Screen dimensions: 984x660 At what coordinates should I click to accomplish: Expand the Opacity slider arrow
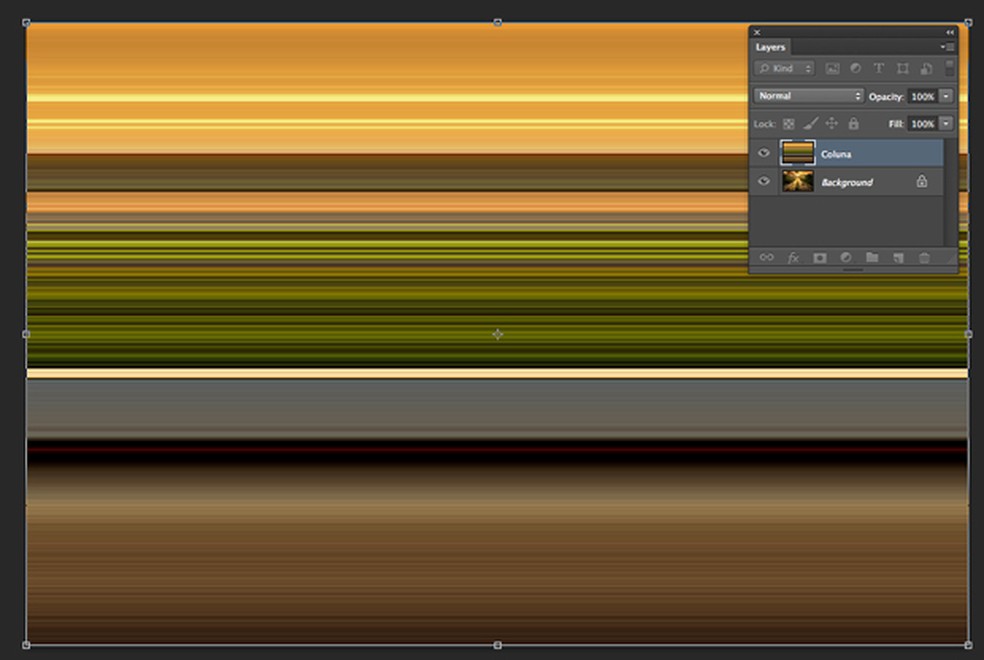(x=946, y=96)
